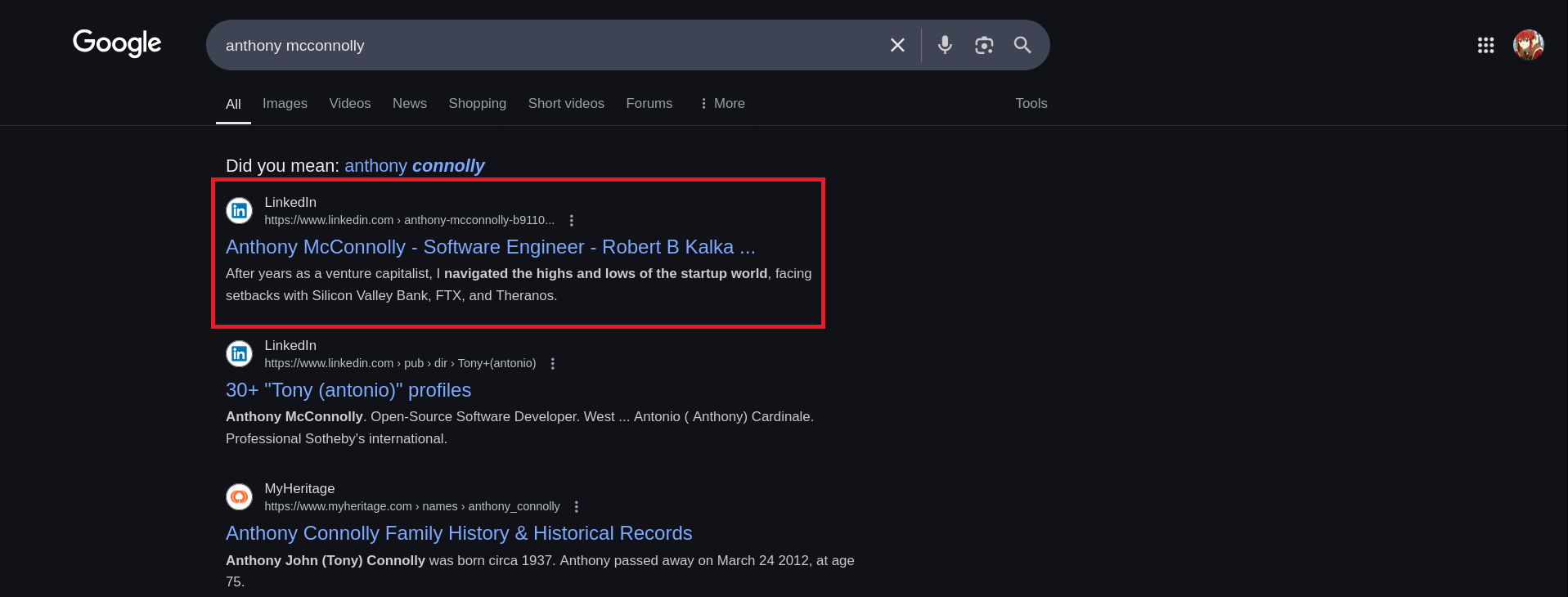Open the Tools filter button

coord(1031,104)
